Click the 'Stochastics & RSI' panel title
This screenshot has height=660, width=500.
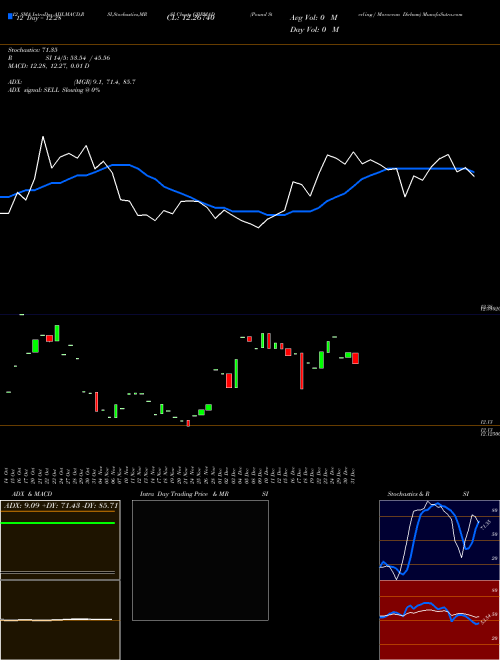click(x=428, y=494)
